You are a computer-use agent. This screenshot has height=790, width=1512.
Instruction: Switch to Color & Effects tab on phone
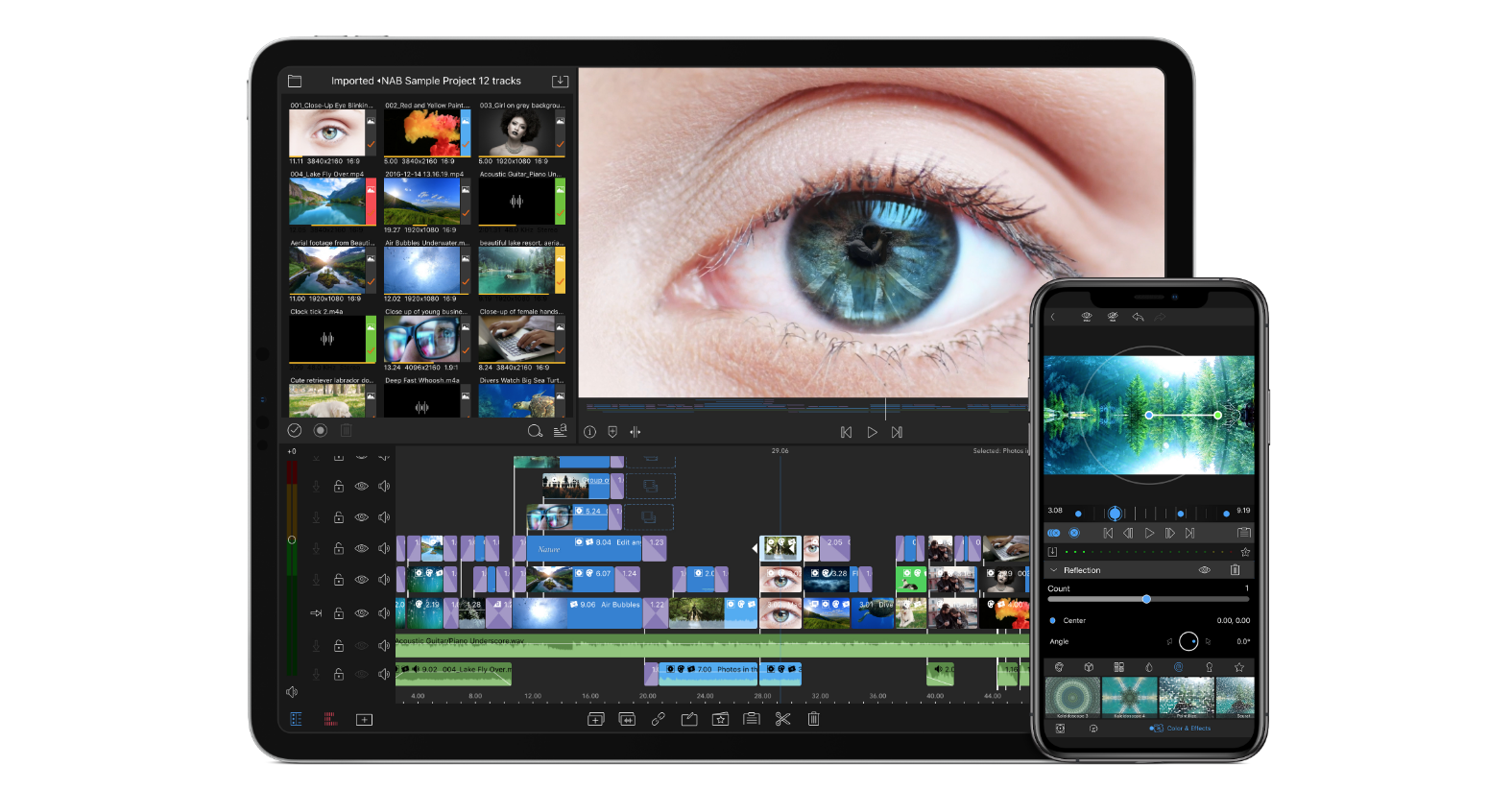coord(1180,729)
